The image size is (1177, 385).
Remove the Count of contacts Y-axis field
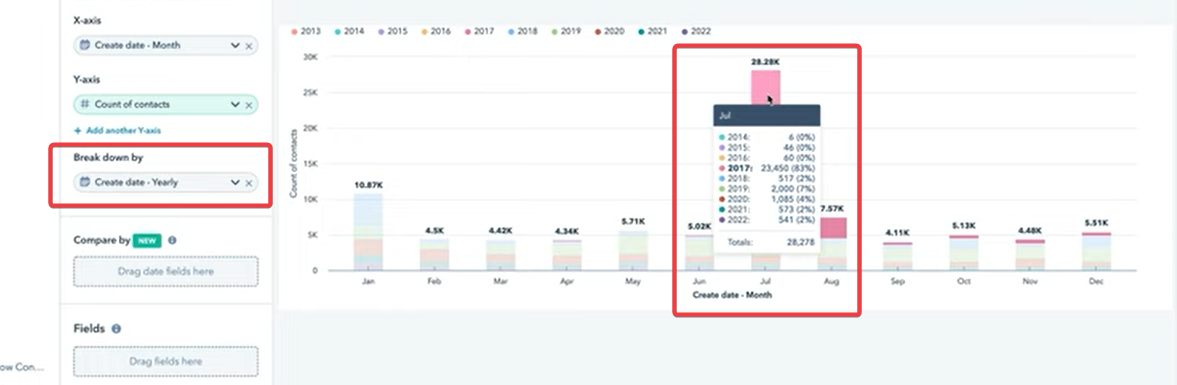coord(249,105)
